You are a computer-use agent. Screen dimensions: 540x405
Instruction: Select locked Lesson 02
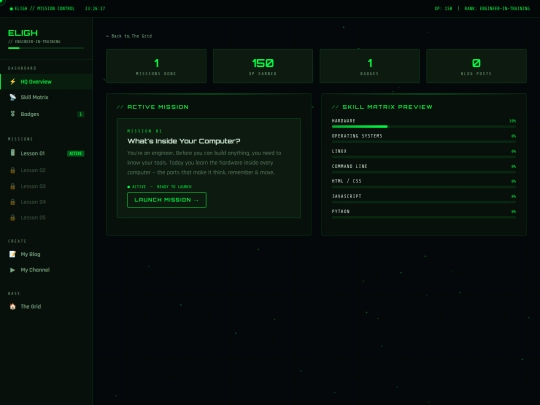pyautogui.click(x=46, y=170)
